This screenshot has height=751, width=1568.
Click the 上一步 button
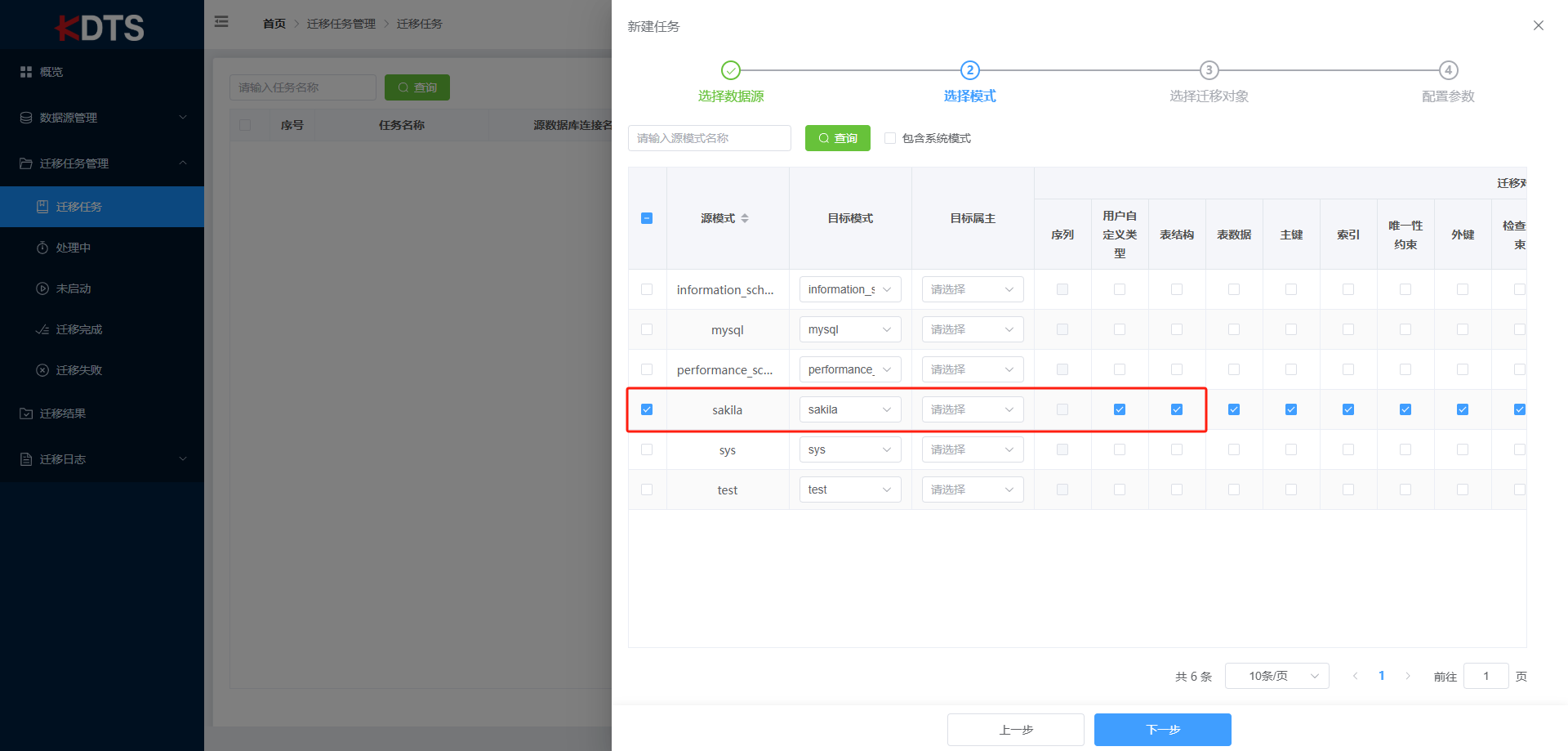(x=1015, y=730)
